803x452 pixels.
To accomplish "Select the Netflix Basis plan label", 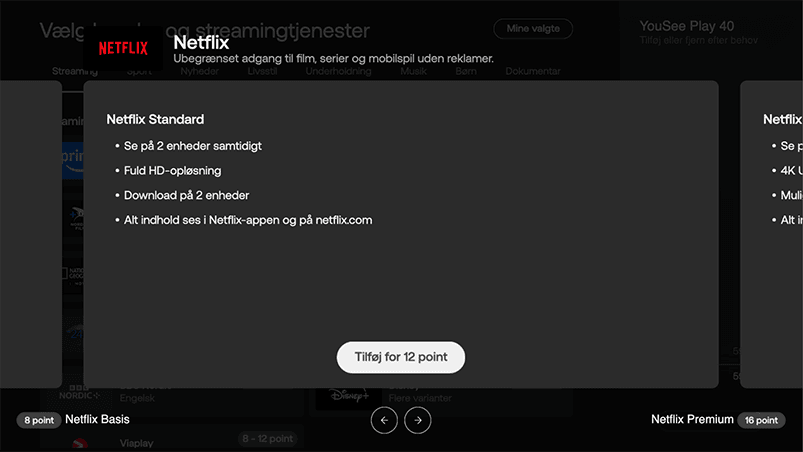I will tap(97, 419).
